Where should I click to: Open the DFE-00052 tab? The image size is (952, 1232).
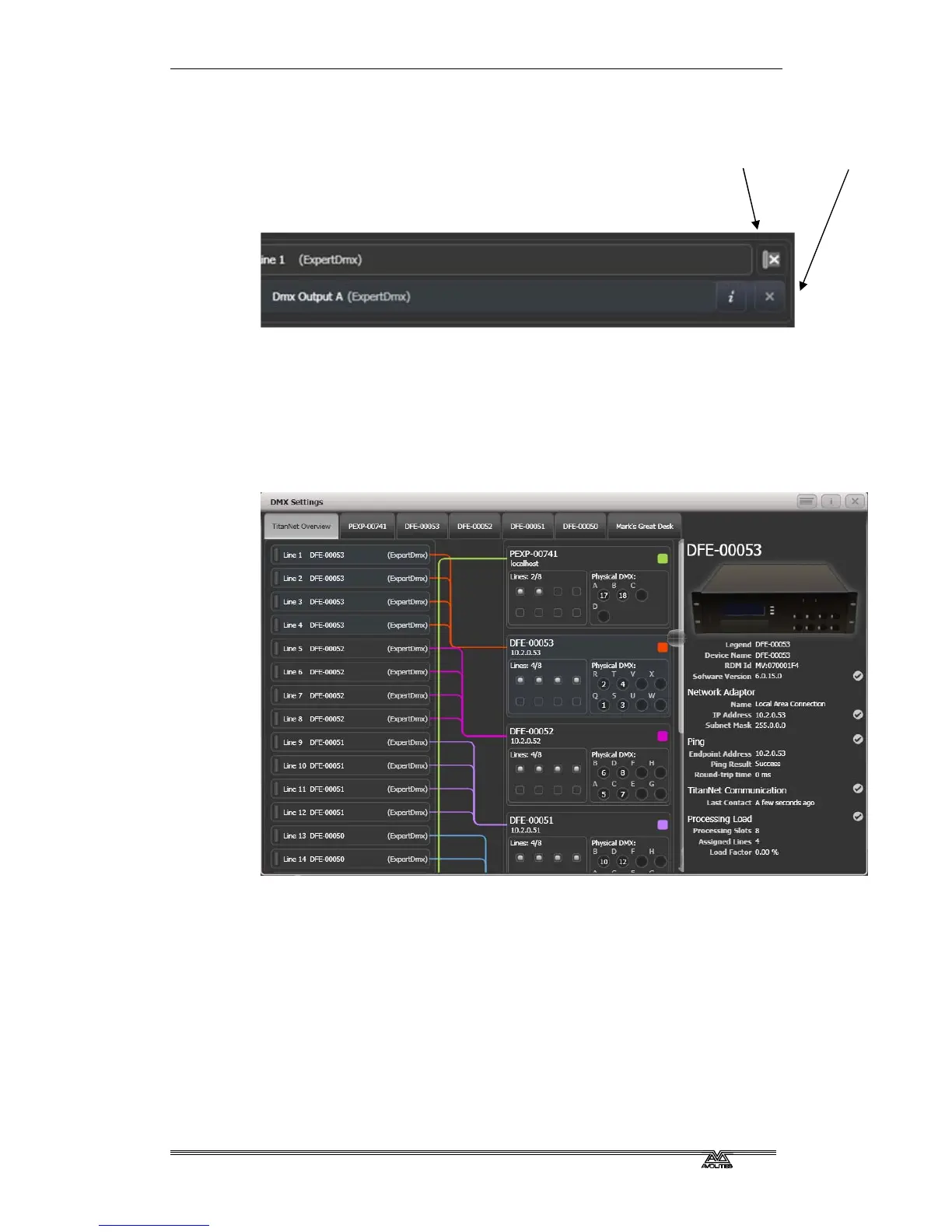(474, 526)
